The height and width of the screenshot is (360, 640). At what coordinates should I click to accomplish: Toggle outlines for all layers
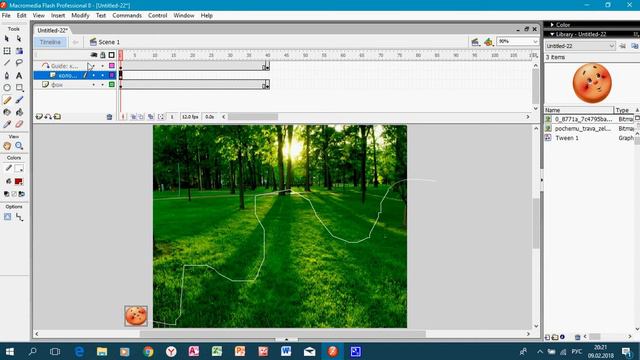tap(111, 55)
